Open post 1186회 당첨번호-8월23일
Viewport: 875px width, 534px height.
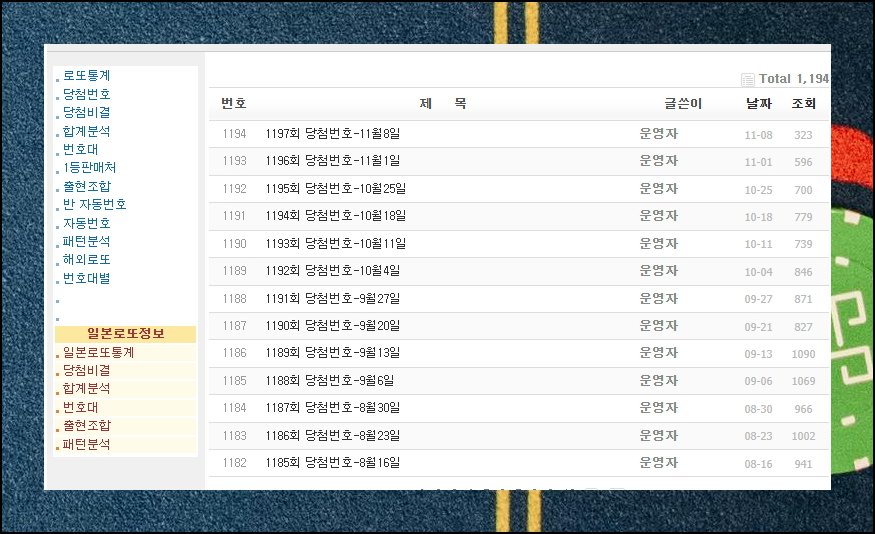tap(333, 435)
